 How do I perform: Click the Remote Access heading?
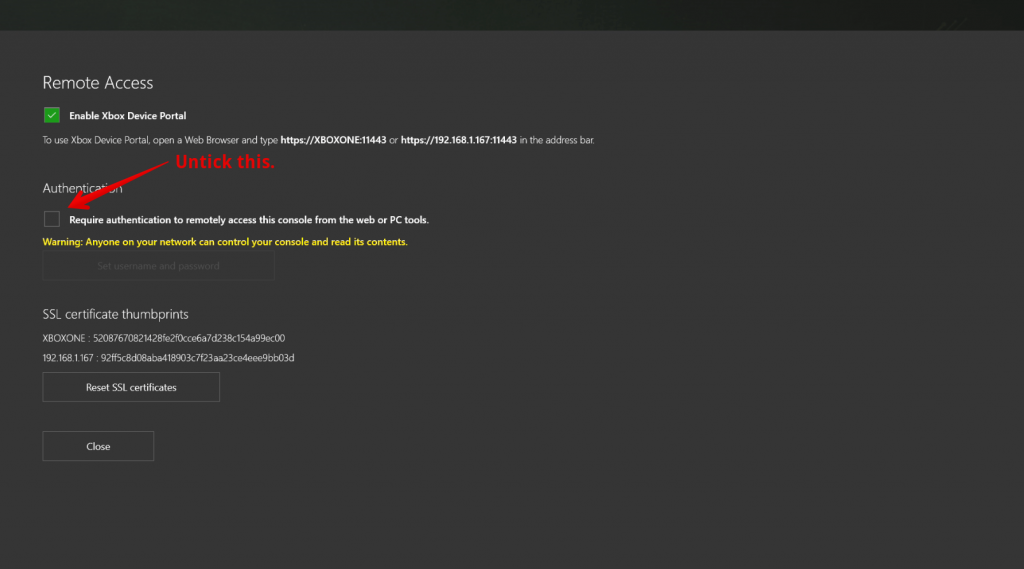[98, 83]
